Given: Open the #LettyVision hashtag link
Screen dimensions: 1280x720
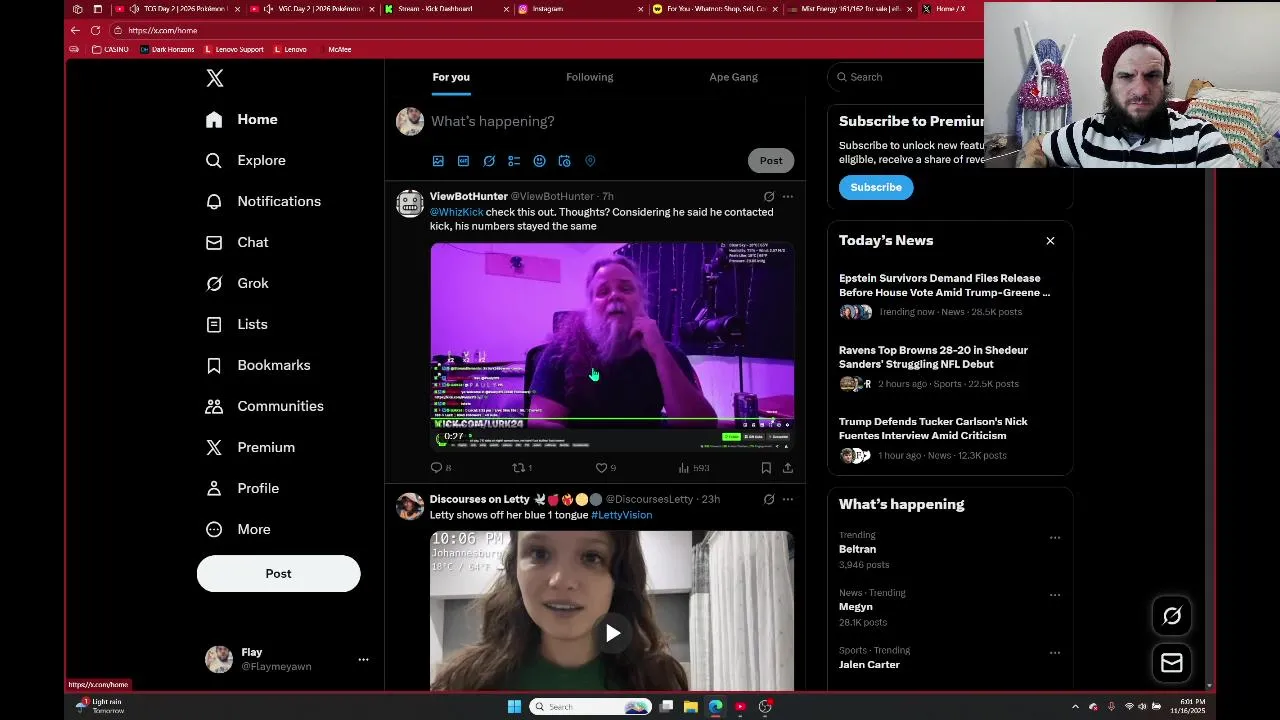Looking at the screenshot, I should coord(621,515).
